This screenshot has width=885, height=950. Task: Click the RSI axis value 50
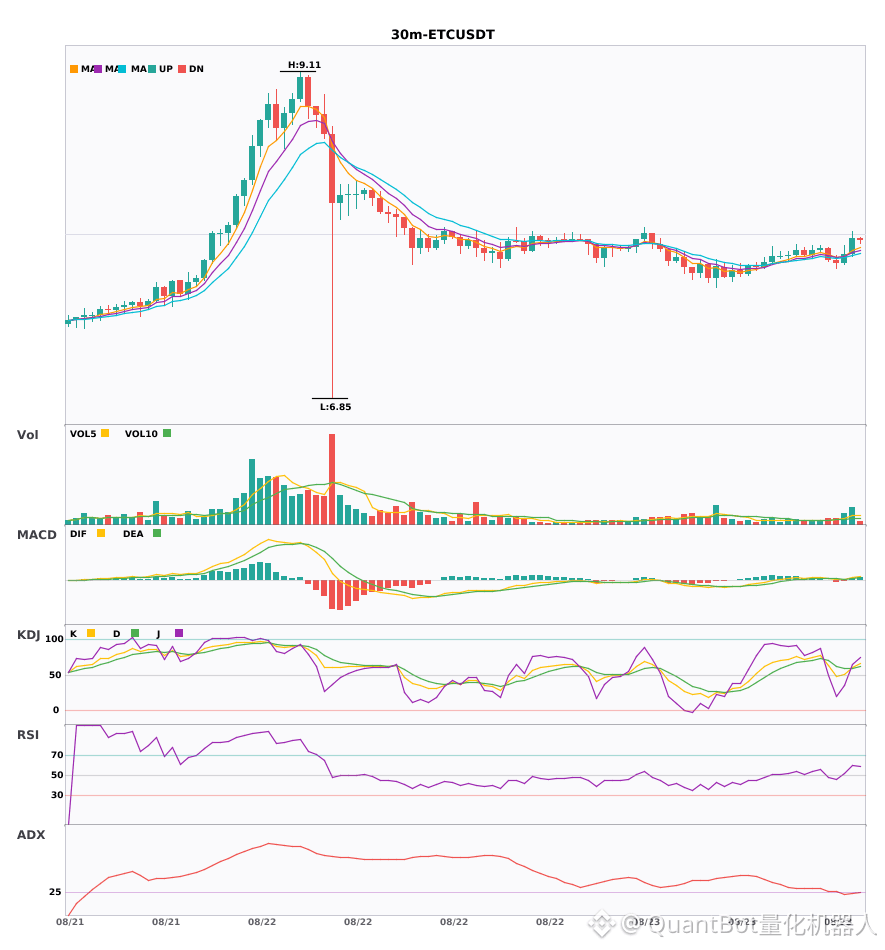point(58,775)
